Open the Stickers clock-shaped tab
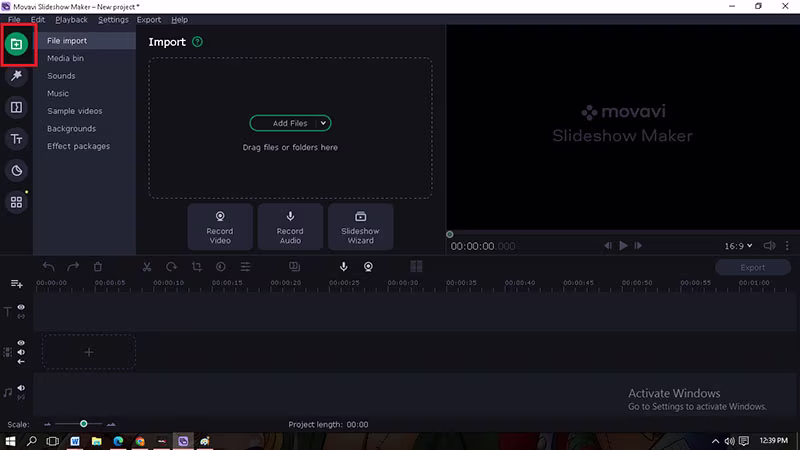 point(16,170)
